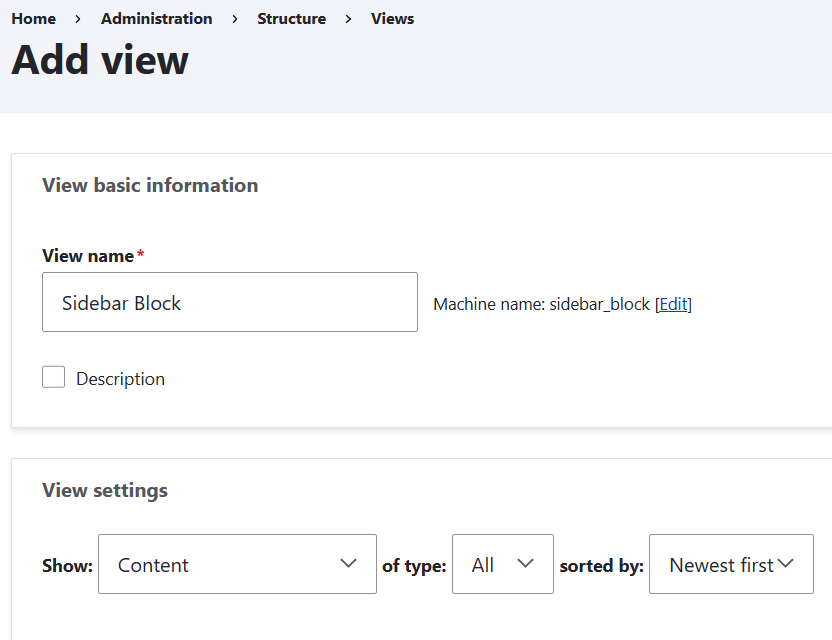The image size is (832, 640).
Task: Select "Content" in the Show selector
Action: [x=237, y=564]
